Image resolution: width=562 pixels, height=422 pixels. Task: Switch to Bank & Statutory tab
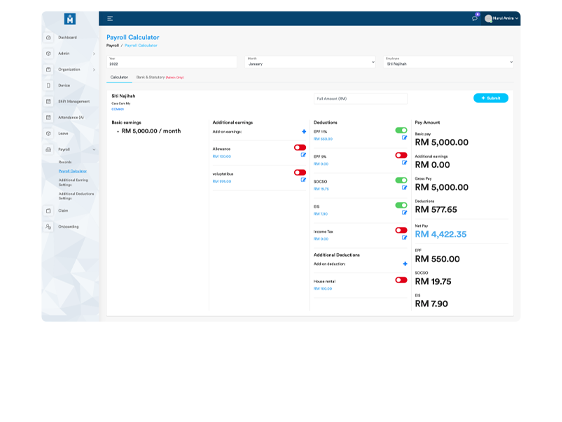click(160, 77)
